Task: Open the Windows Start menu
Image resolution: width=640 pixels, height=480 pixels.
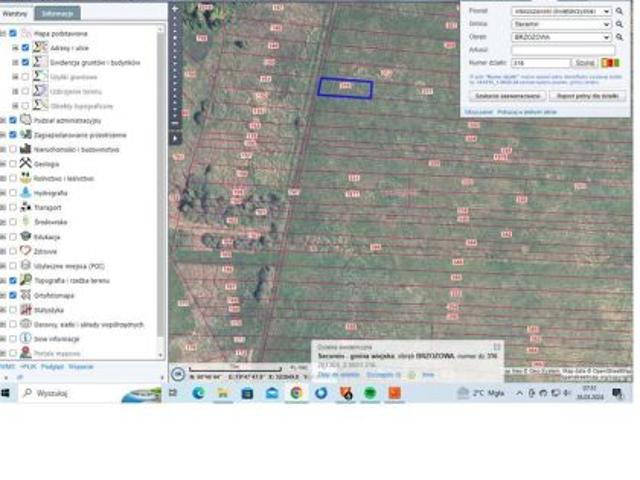Action: (5, 393)
